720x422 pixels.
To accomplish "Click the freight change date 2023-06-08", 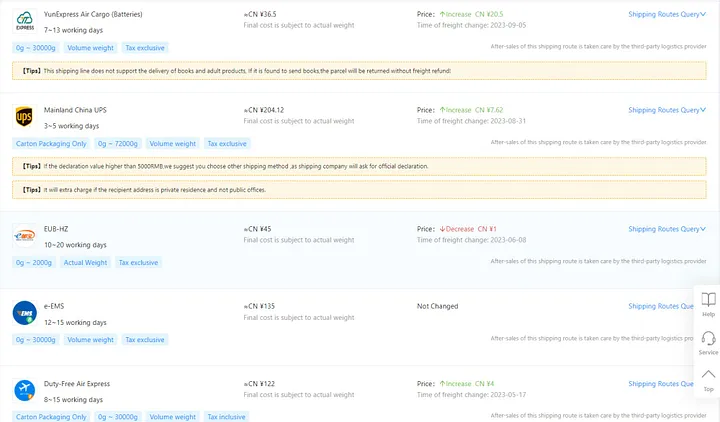I will click(x=508, y=240).
